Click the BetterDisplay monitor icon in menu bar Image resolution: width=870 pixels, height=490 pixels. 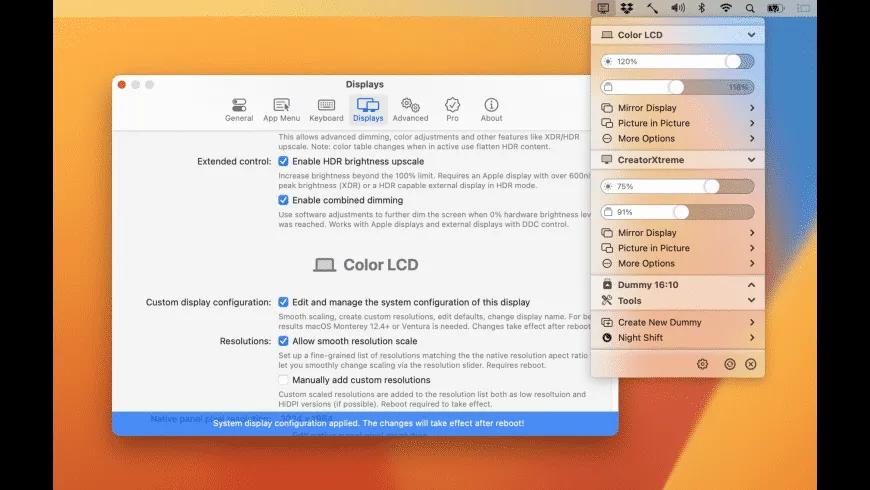pos(603,8)
